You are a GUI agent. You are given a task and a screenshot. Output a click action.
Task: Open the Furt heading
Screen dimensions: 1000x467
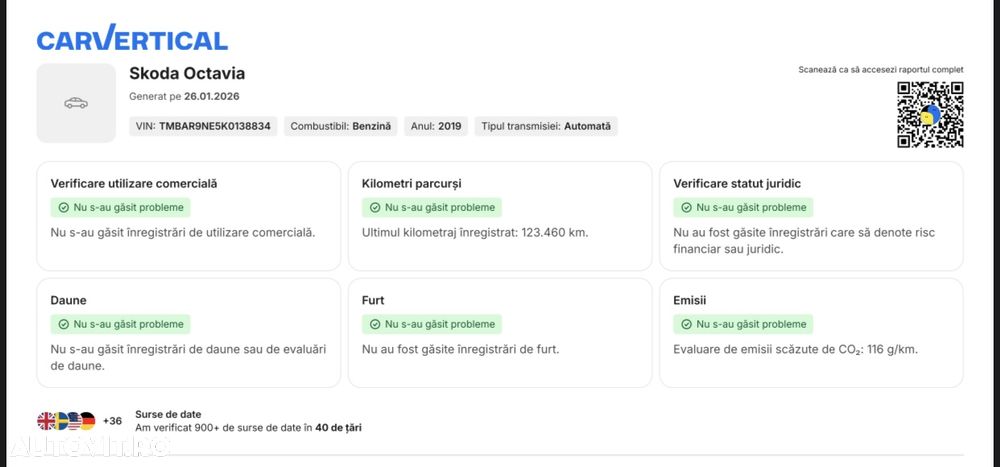pyautogui.click(x=373, y=300)
